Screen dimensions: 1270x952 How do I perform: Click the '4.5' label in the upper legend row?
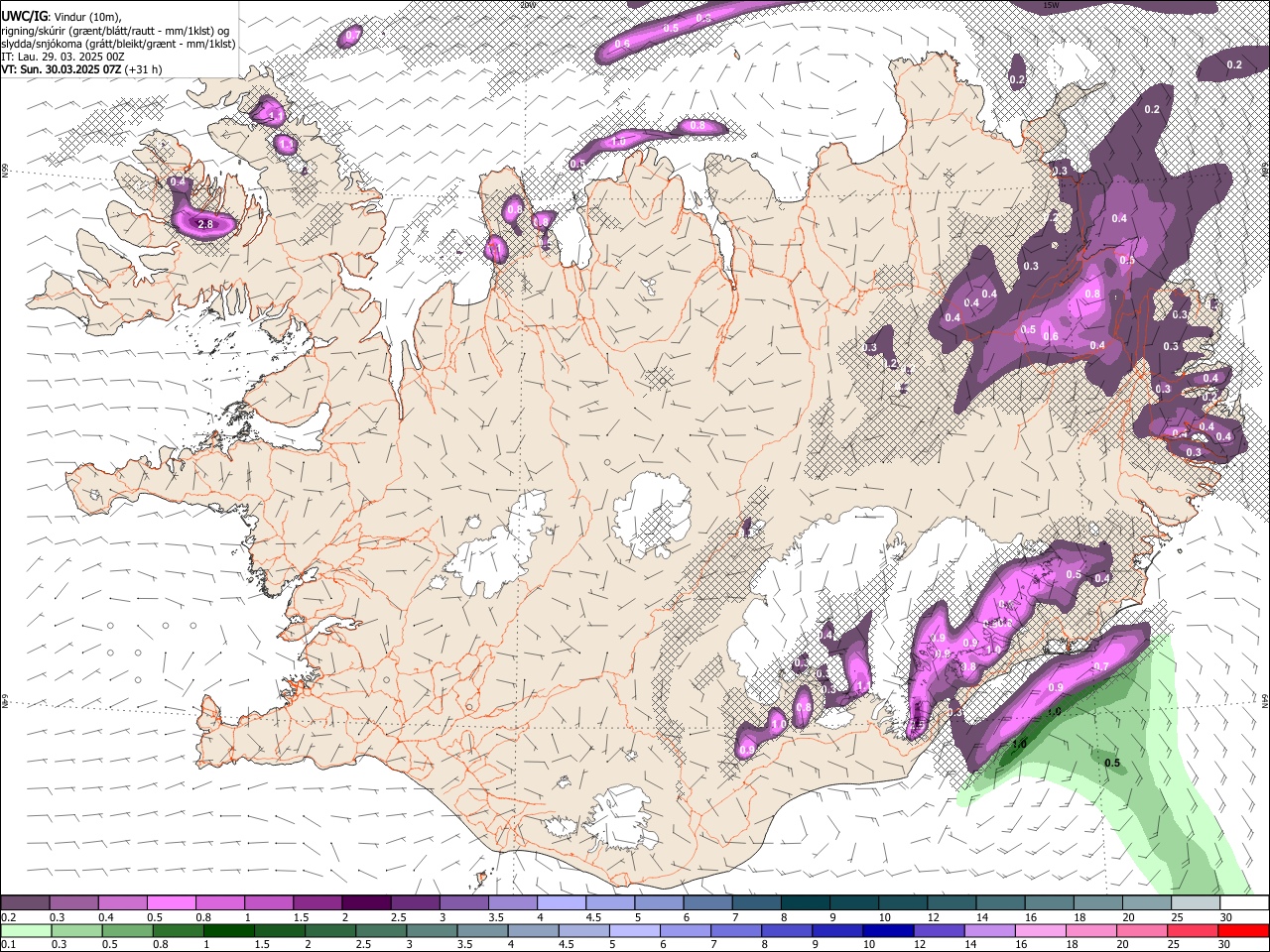[x=593, y=917]
